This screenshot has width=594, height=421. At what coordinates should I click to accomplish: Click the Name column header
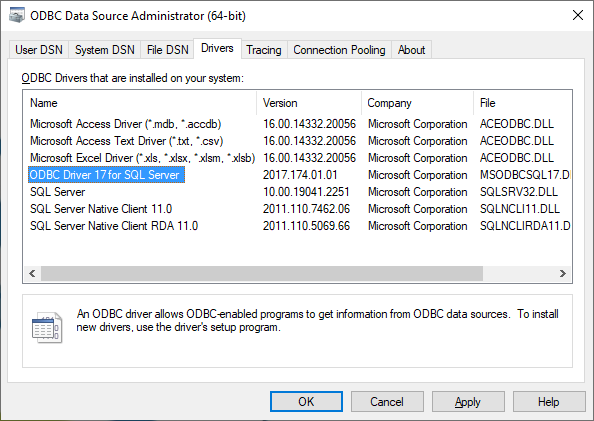pos(139,103)
